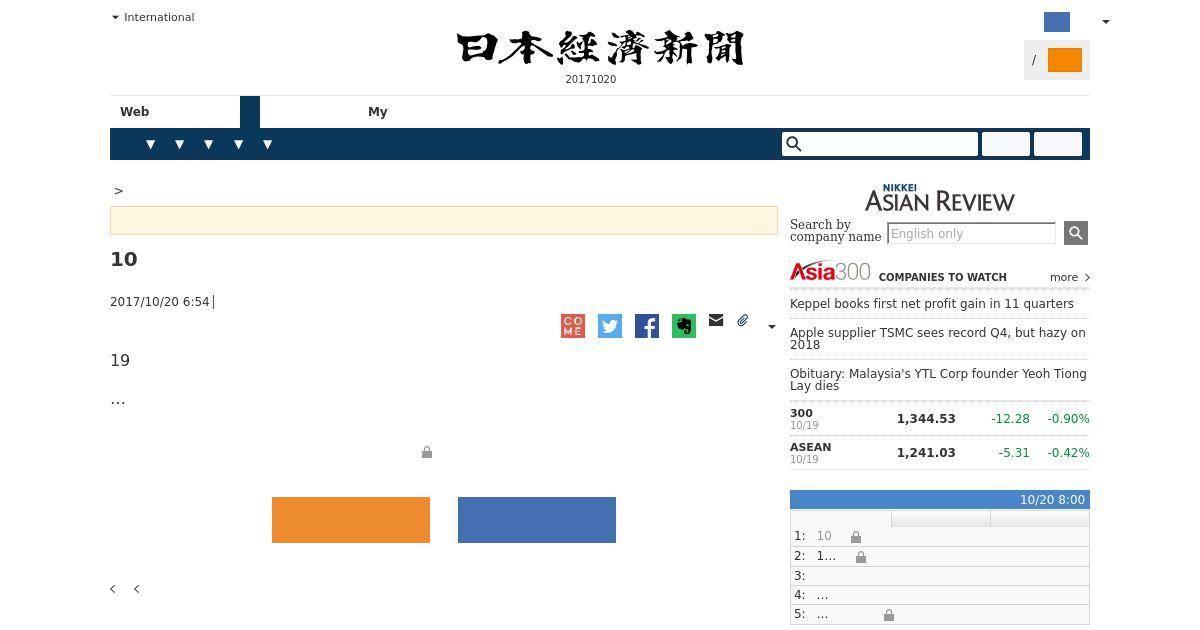This screenshot has width=1200, height=630.
Task: Click the pale yellow notice banner
Action: click(x=444, y=220)
